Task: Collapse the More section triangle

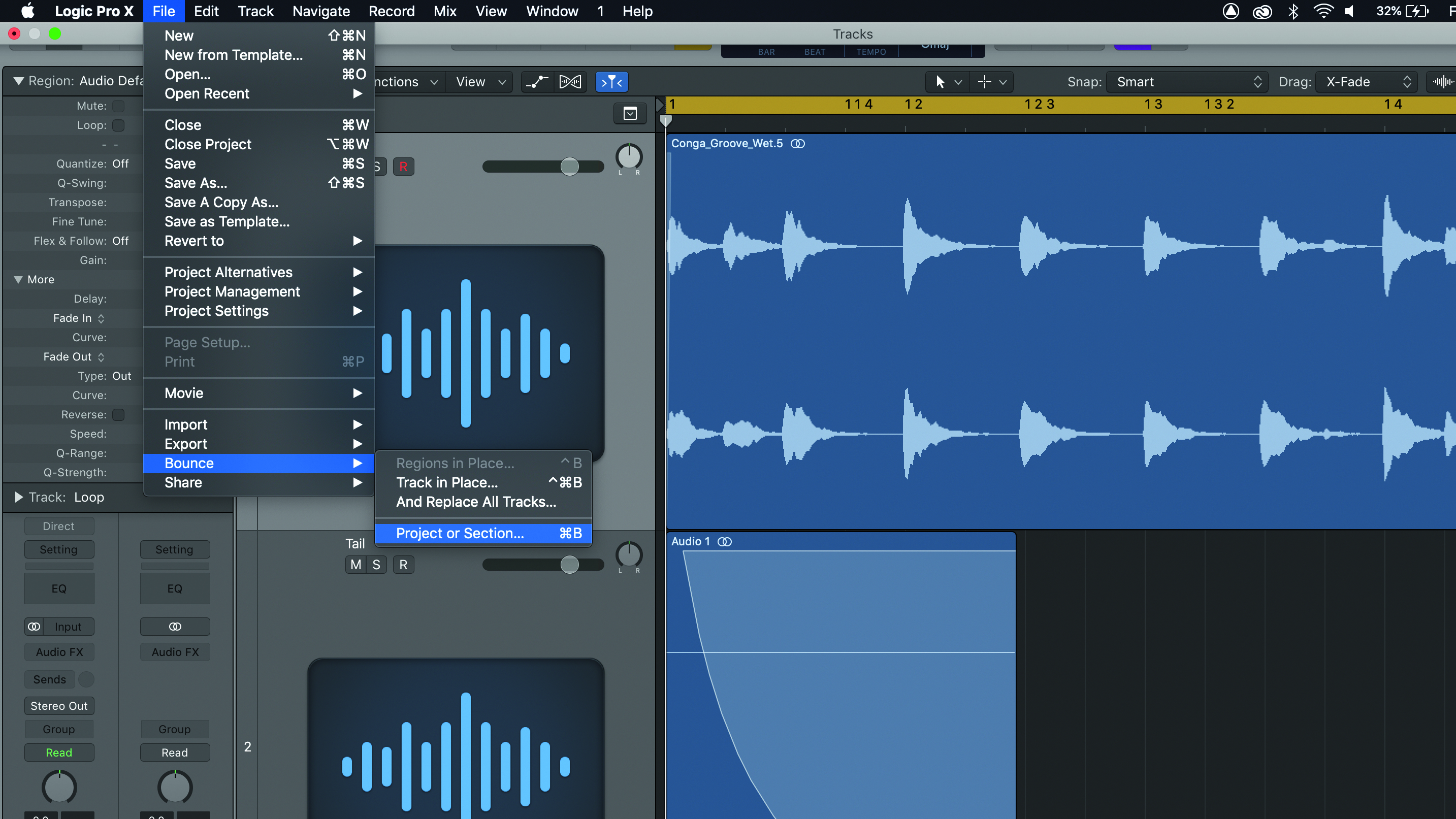Action: 19,279
